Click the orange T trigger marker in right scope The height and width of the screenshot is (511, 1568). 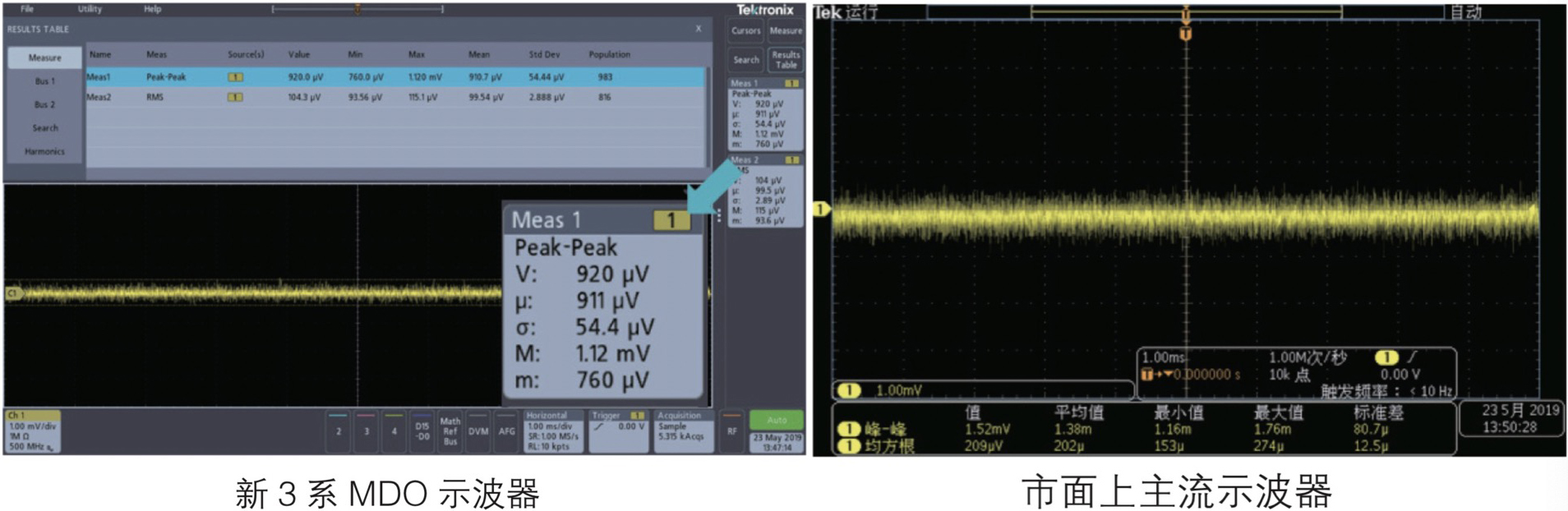click(x=1186, y=34)
